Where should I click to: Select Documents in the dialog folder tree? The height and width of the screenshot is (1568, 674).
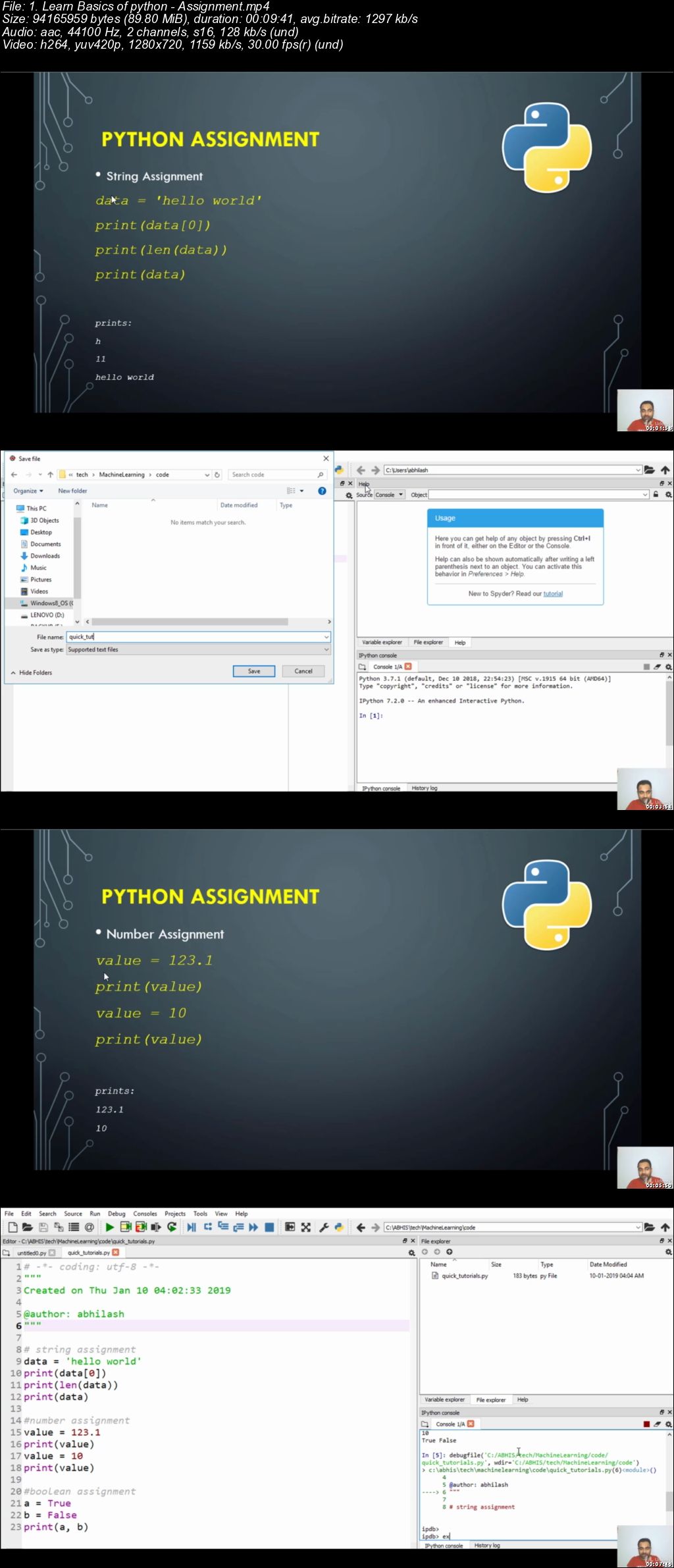45,544
